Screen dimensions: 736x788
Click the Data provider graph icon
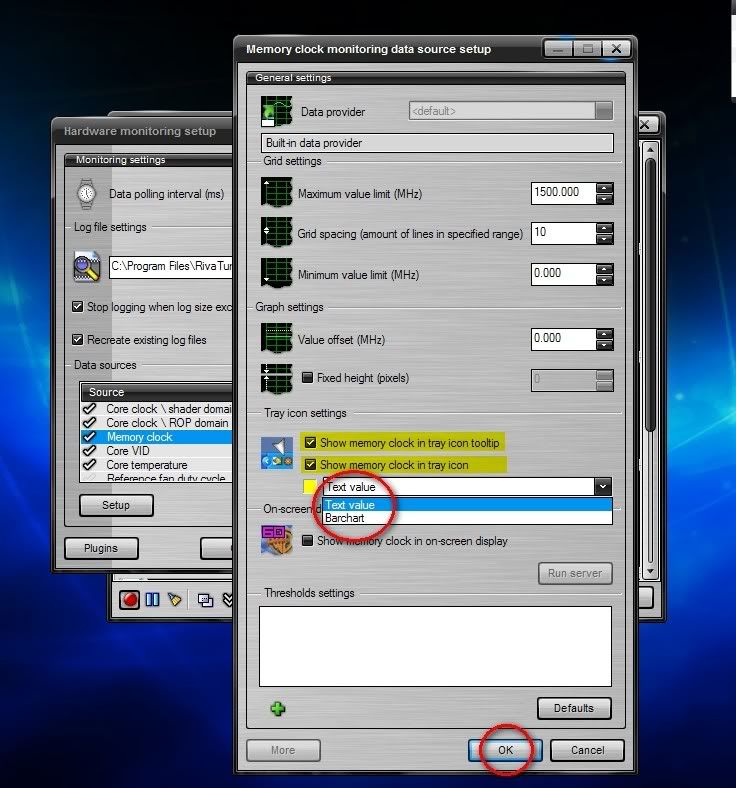tap(276, 111)
